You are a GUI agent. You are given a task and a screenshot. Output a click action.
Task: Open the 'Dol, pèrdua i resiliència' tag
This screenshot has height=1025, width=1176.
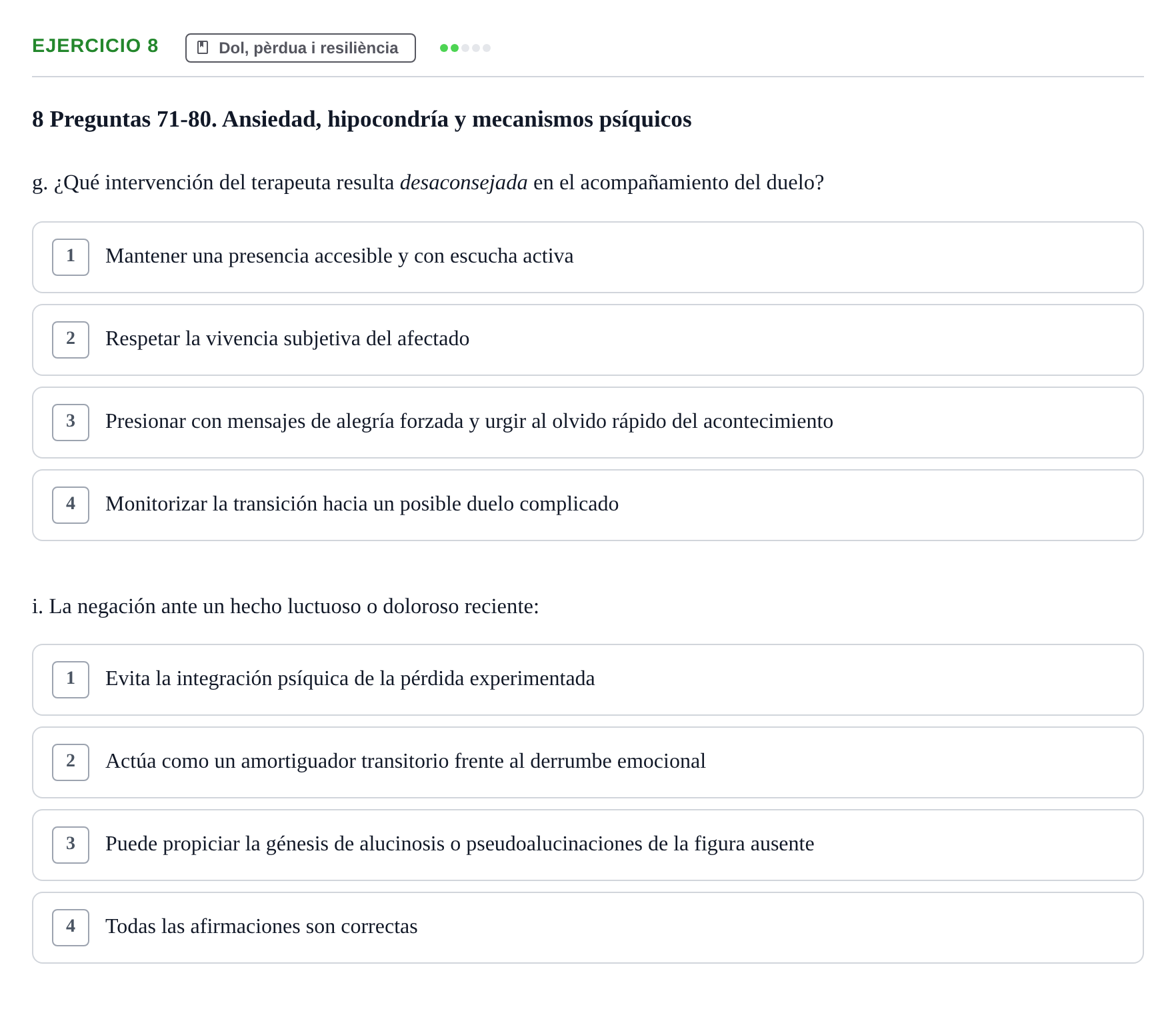tap(301, 48)
